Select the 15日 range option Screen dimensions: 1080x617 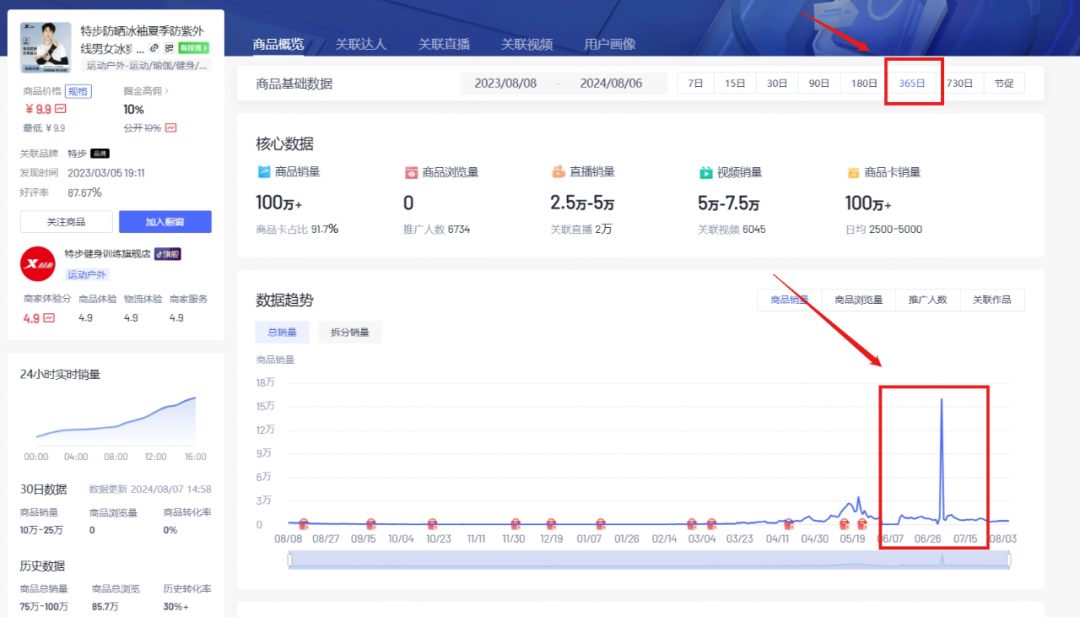(735, 83)
